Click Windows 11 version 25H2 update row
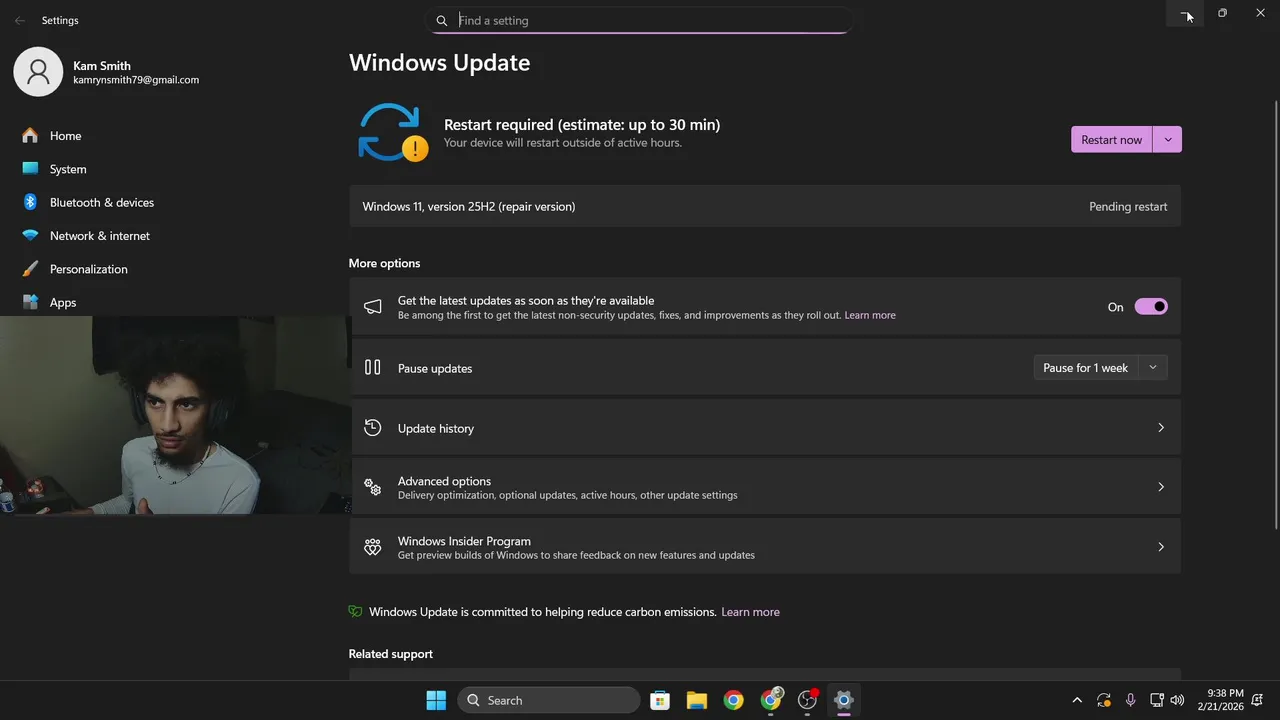Screen dimensions: 1280x720 click(x=765, y=206)
